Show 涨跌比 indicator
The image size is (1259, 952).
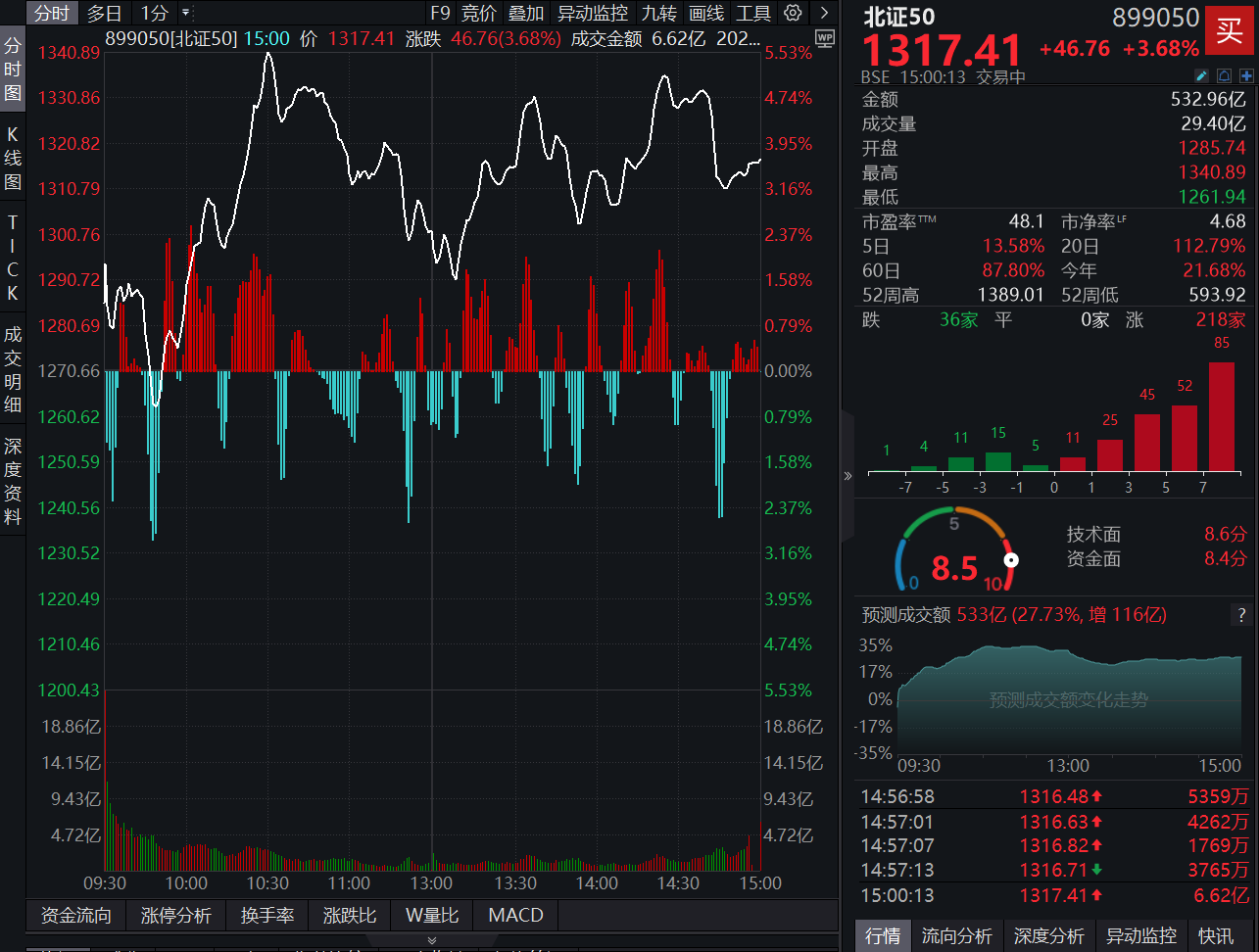tap(350, 915)
